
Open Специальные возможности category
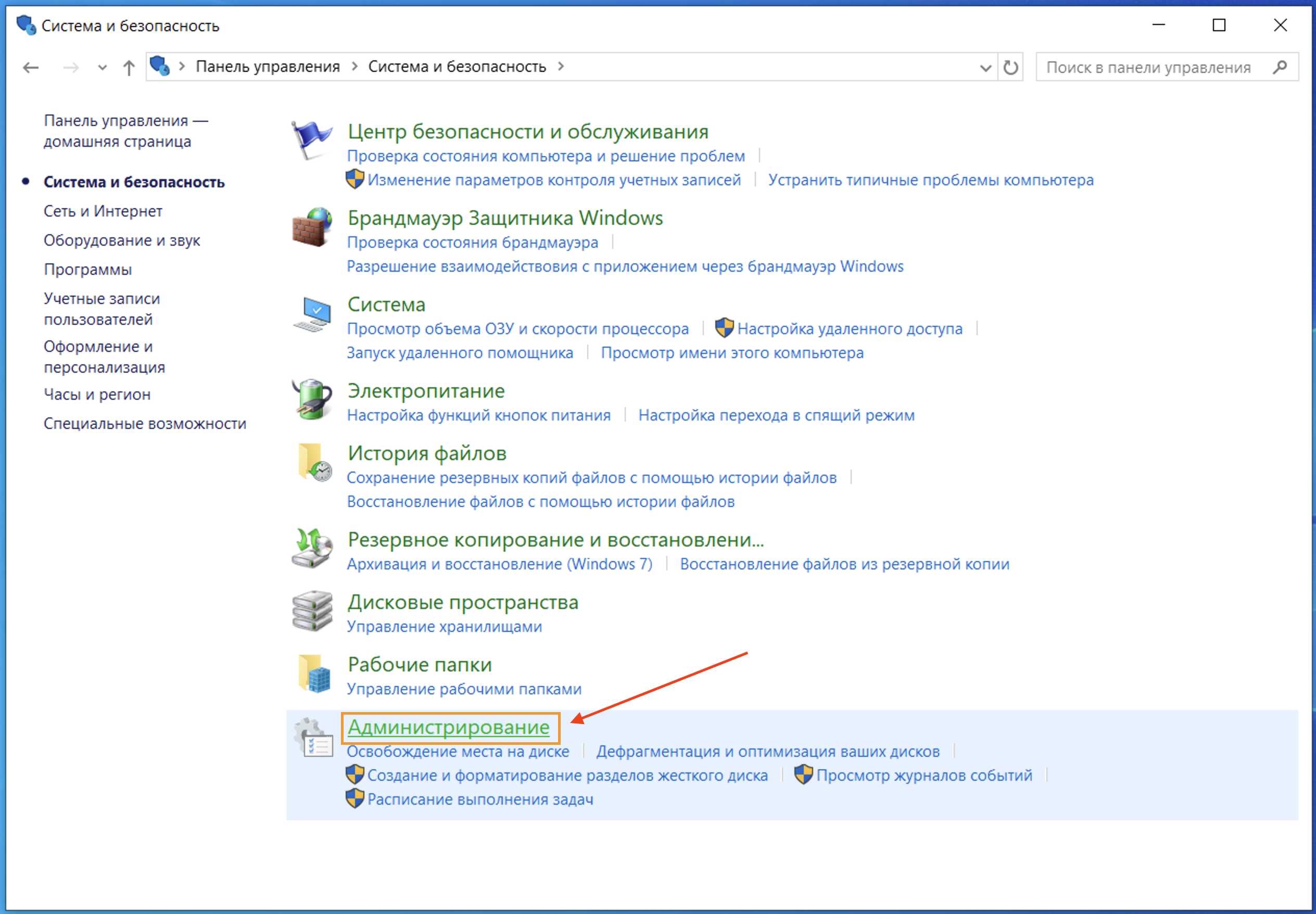pos(145,424)
